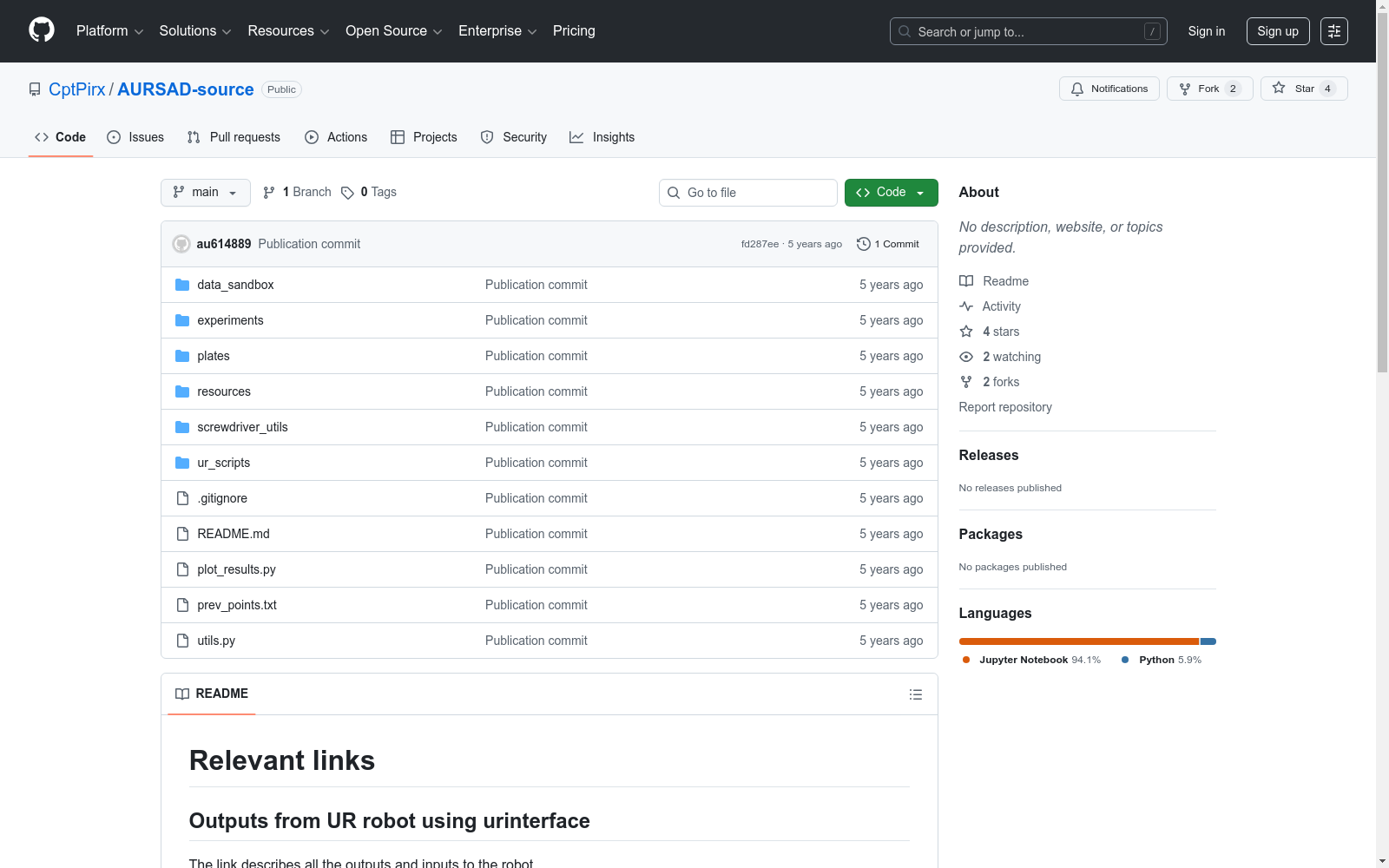Select the Jupyter Notebook 94.1% language link
Viewport: 1389px width, 868px height.
tap(1031, 660)
